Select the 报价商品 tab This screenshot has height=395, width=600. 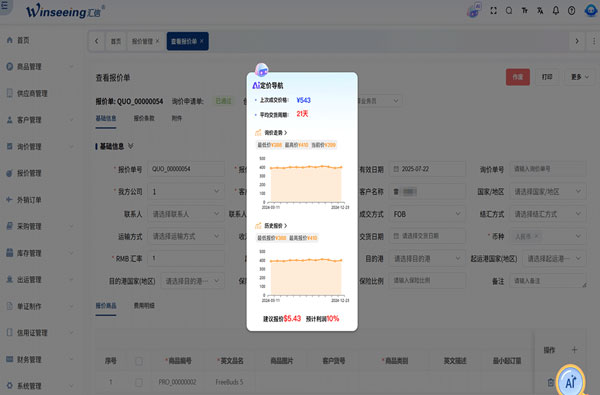(x=106, y=305)
